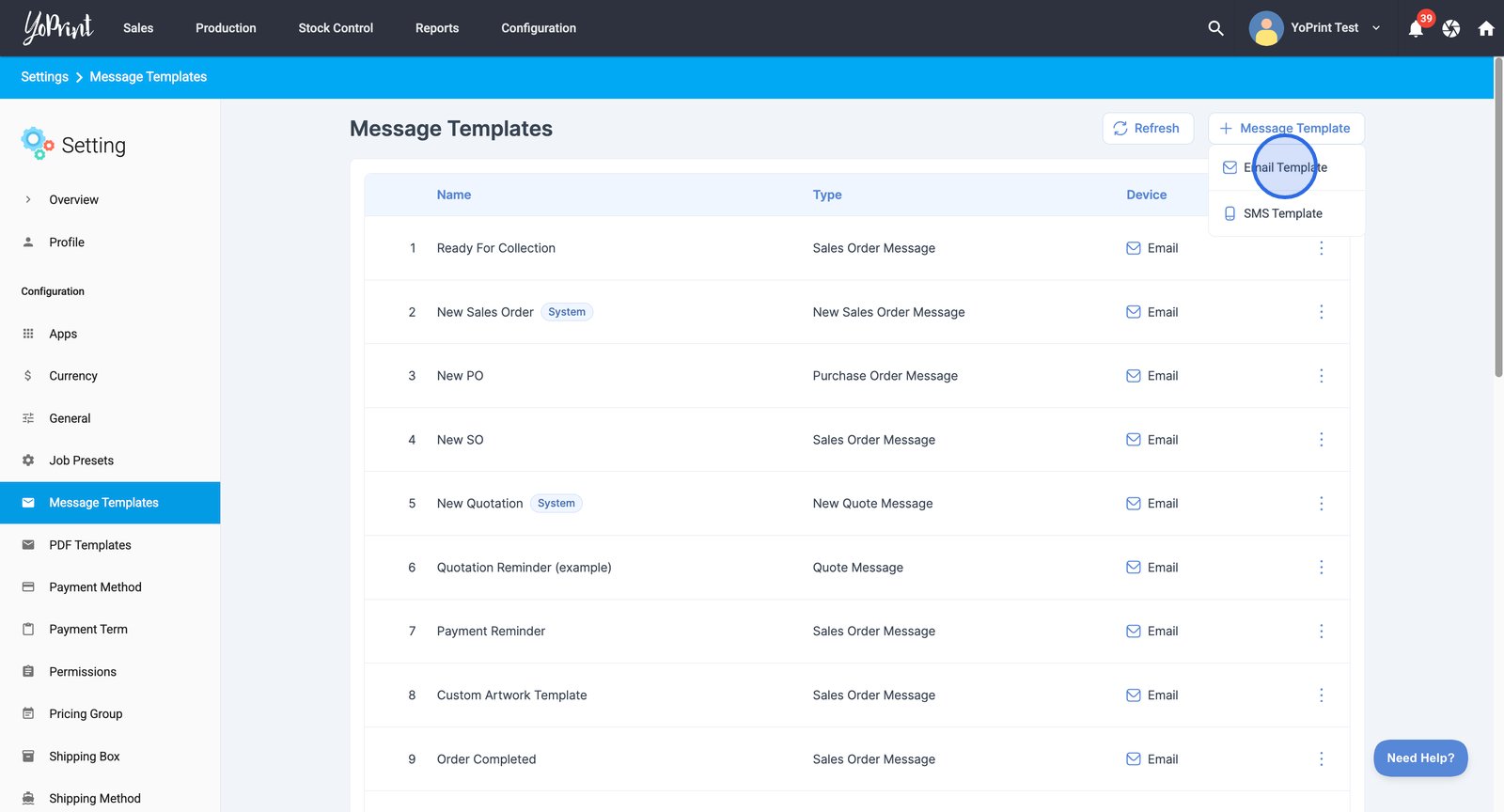This screenshot has height=812, width=1504.
Task: Open the Stock Control menu
Action: [336, 28]
